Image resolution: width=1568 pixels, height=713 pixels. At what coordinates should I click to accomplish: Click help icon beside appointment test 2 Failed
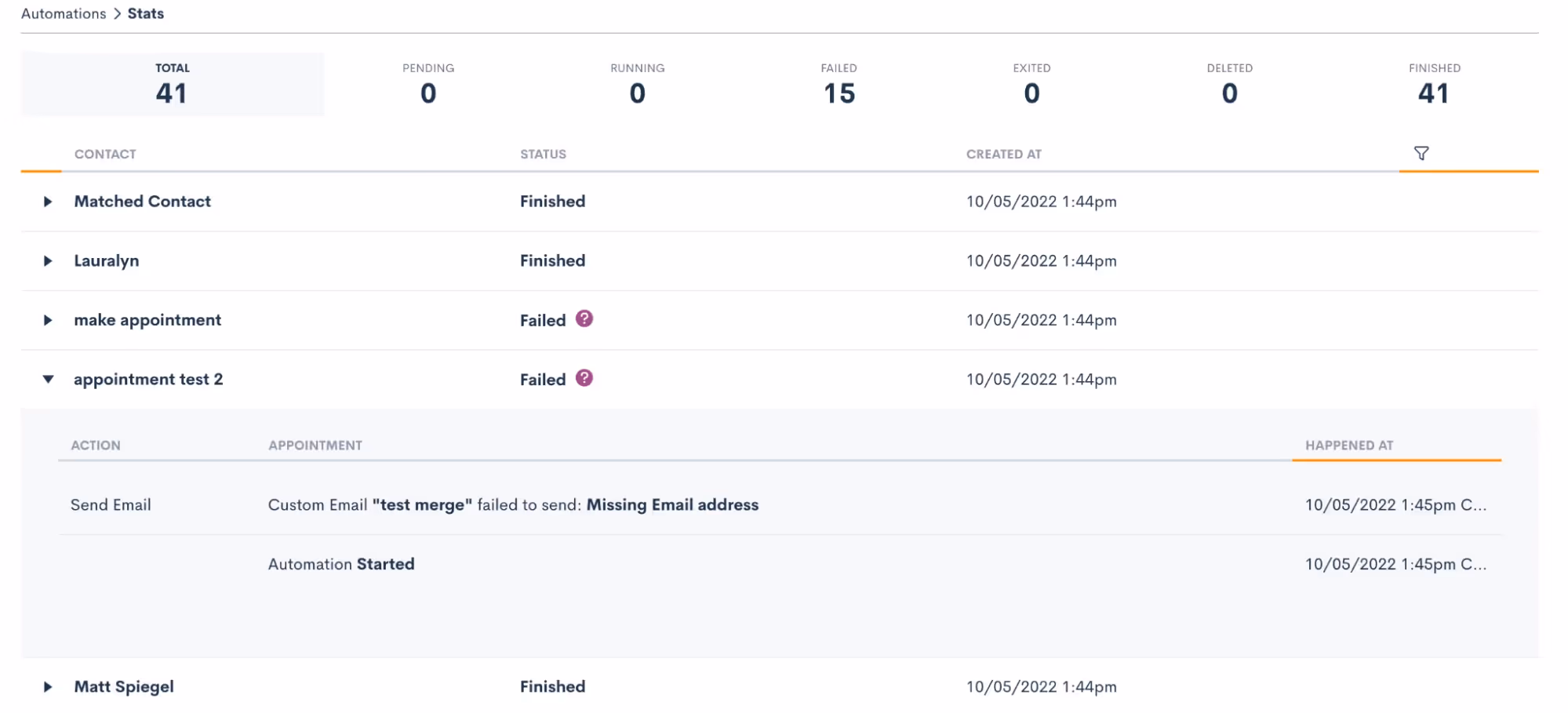pyautogui.click(x=584, y=378)
